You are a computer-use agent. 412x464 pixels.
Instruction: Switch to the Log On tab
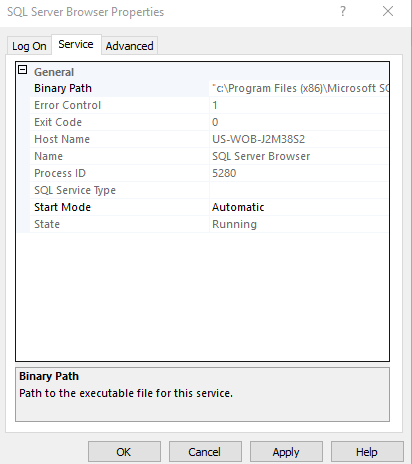click(x=29, y=46)
